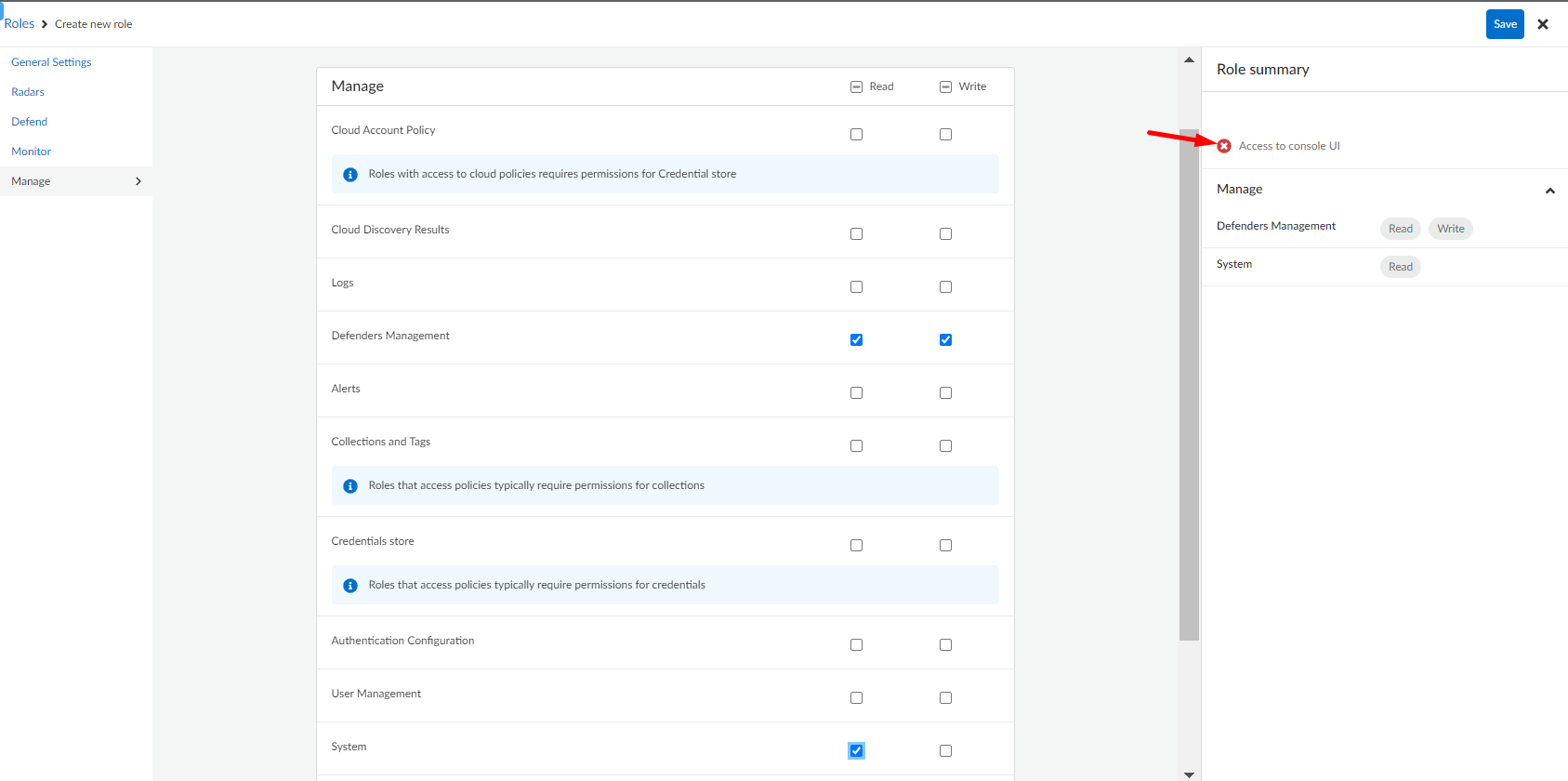Open Radars section in sidebar
The height and width of the screenshot is (781, 1568).
[28, 92]
